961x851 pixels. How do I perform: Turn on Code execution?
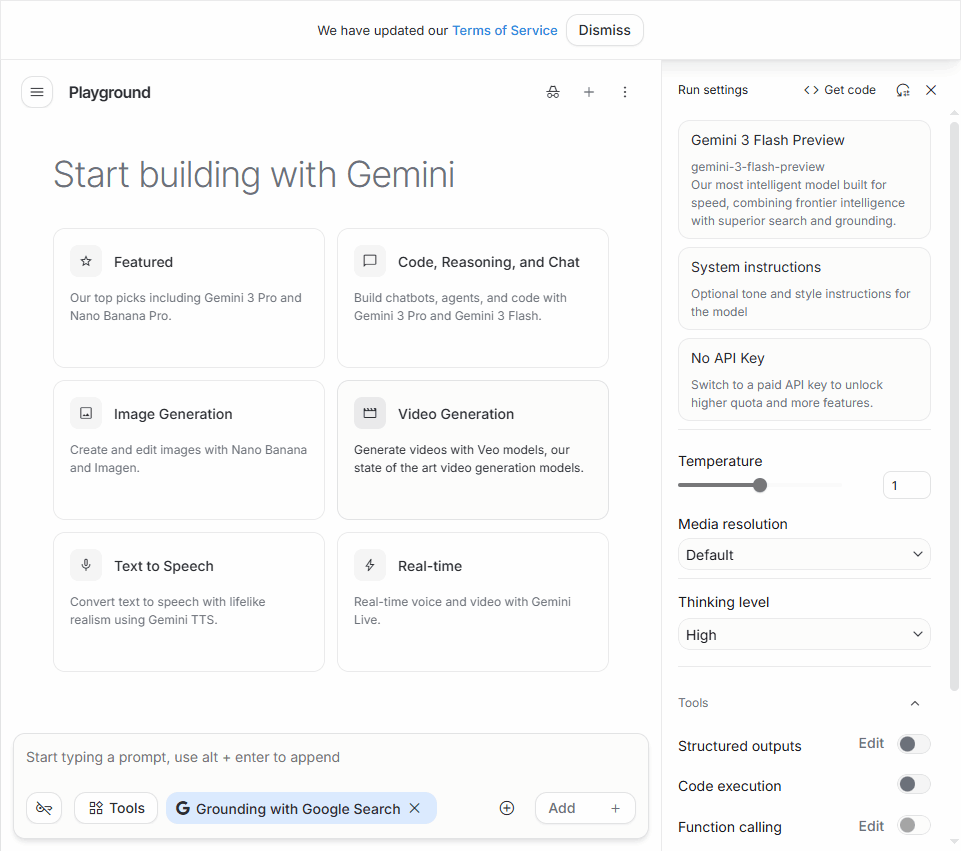coord(913,785)
